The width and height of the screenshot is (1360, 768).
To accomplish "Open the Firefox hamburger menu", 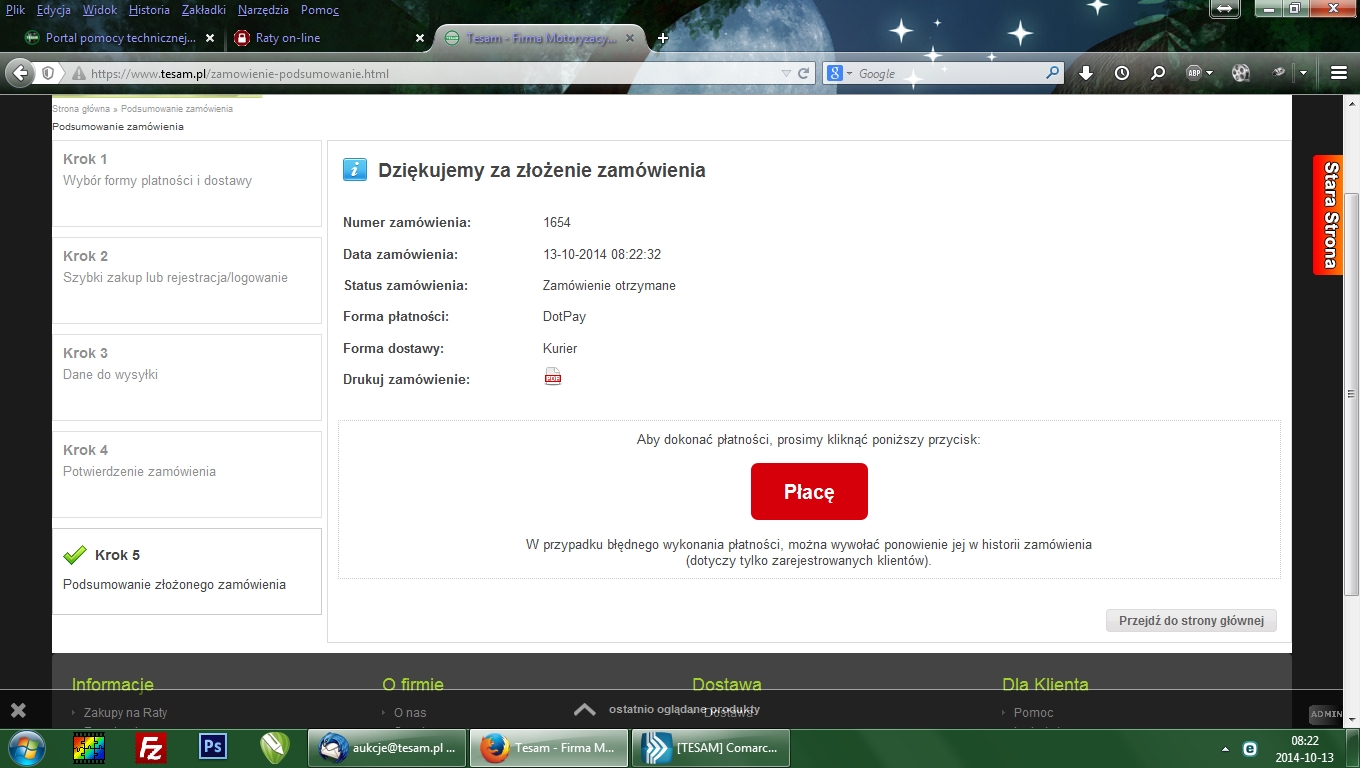I will pyautogui.click(x=1339, y=73).
